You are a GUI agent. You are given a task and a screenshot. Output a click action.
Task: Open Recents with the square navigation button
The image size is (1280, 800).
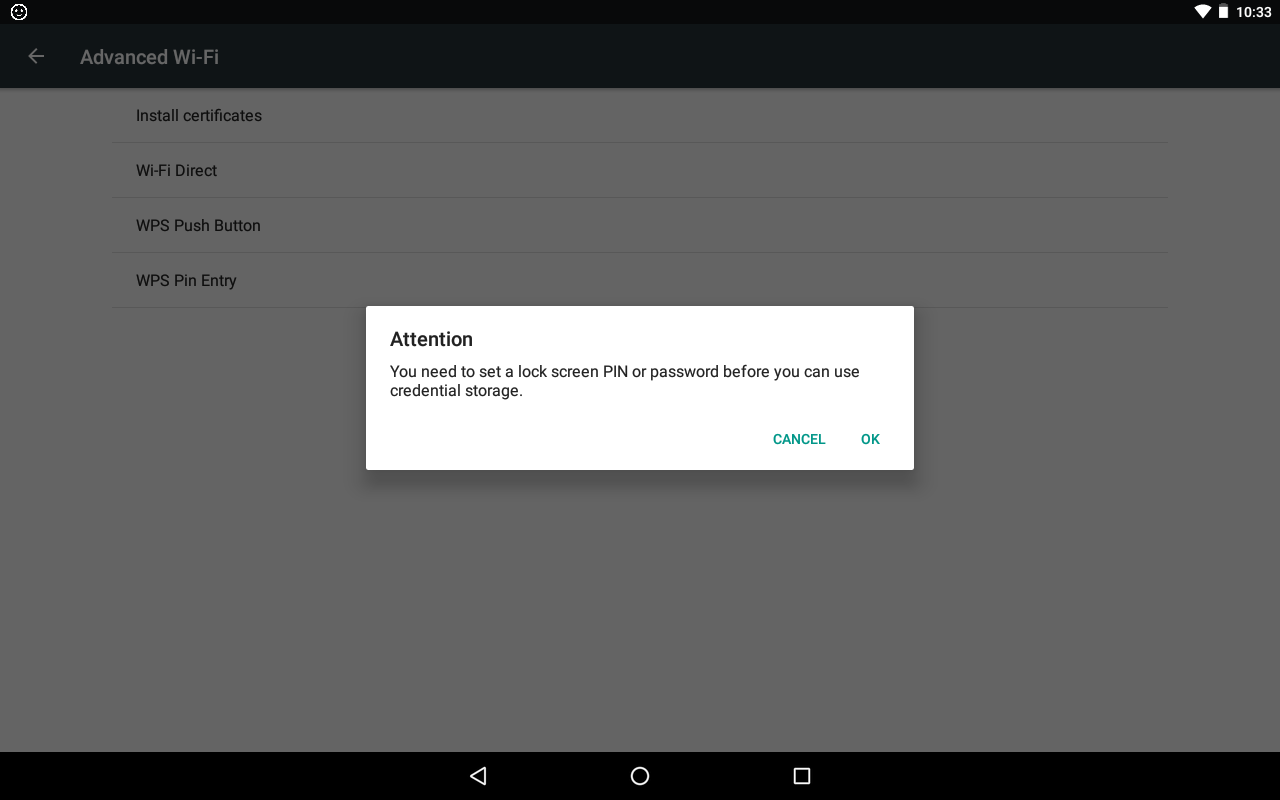pos(801,776)
